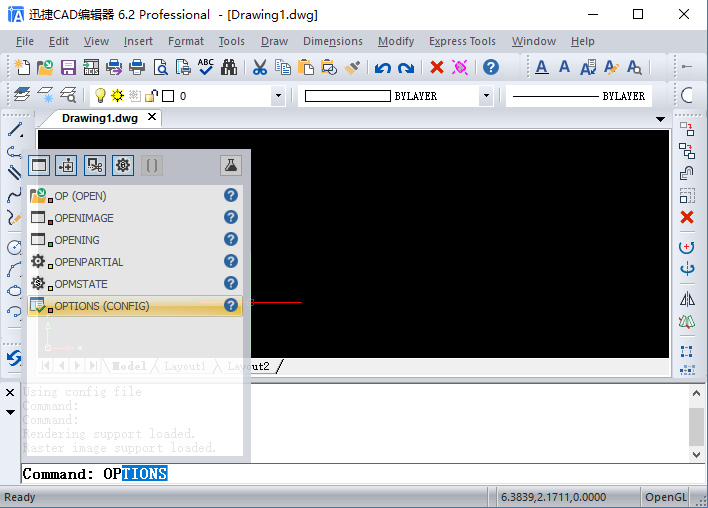The image size is (708, 508).
Task: Open the Window menu
Action: point(533,41)
